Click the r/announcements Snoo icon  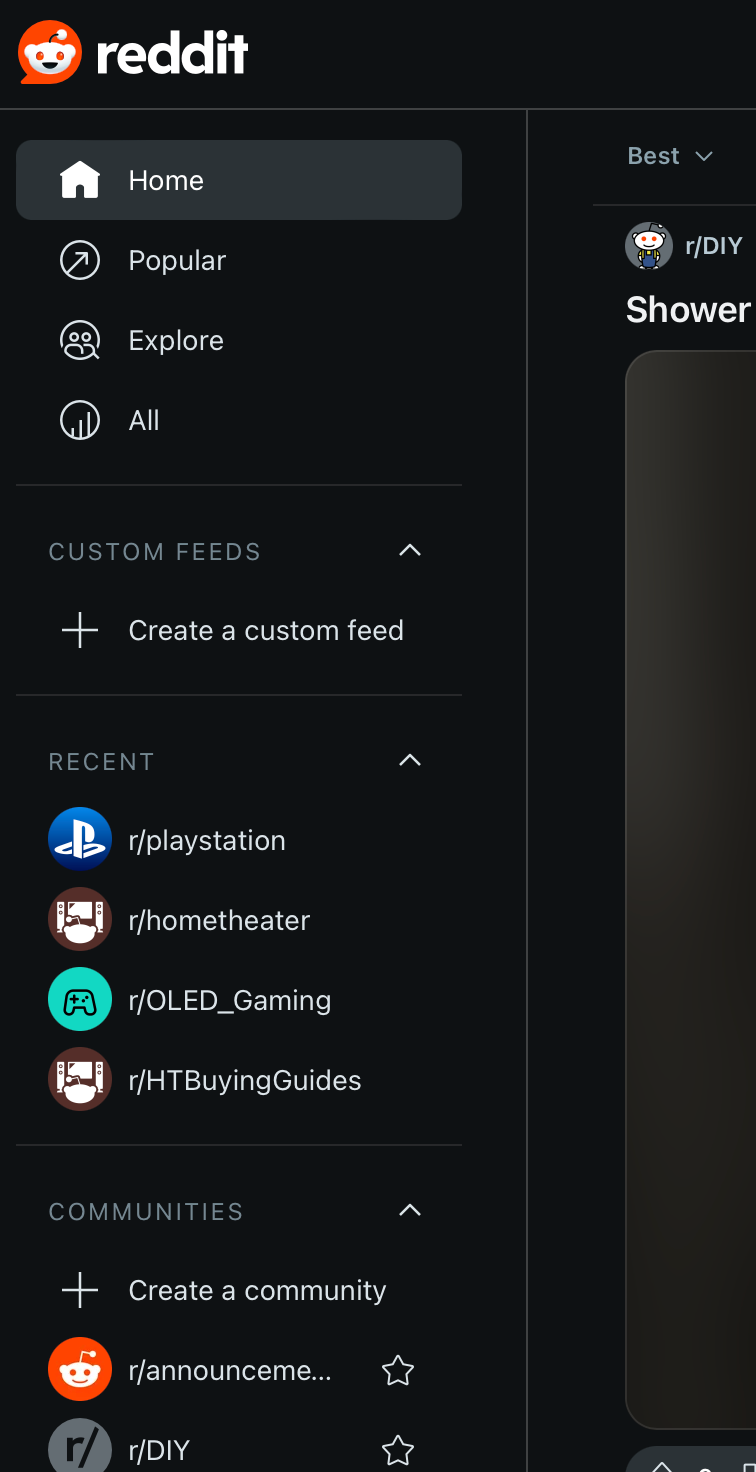(80, 1369)
